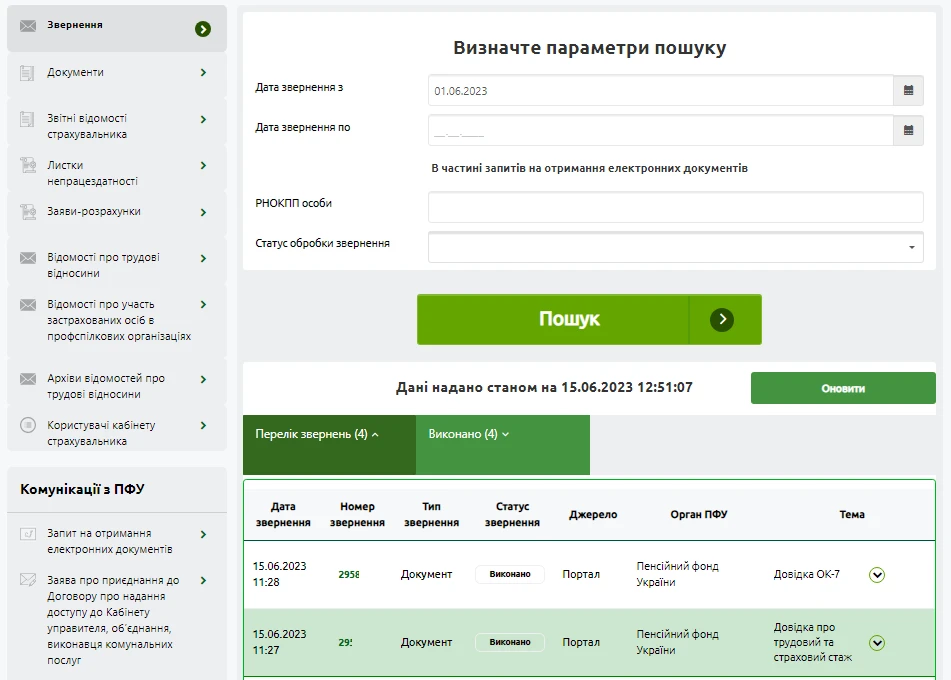The height and width of the screenshot is (680, 951).
Task: Click icon next to Користувачі кабінету страхувальника
Action: [28, 426]
